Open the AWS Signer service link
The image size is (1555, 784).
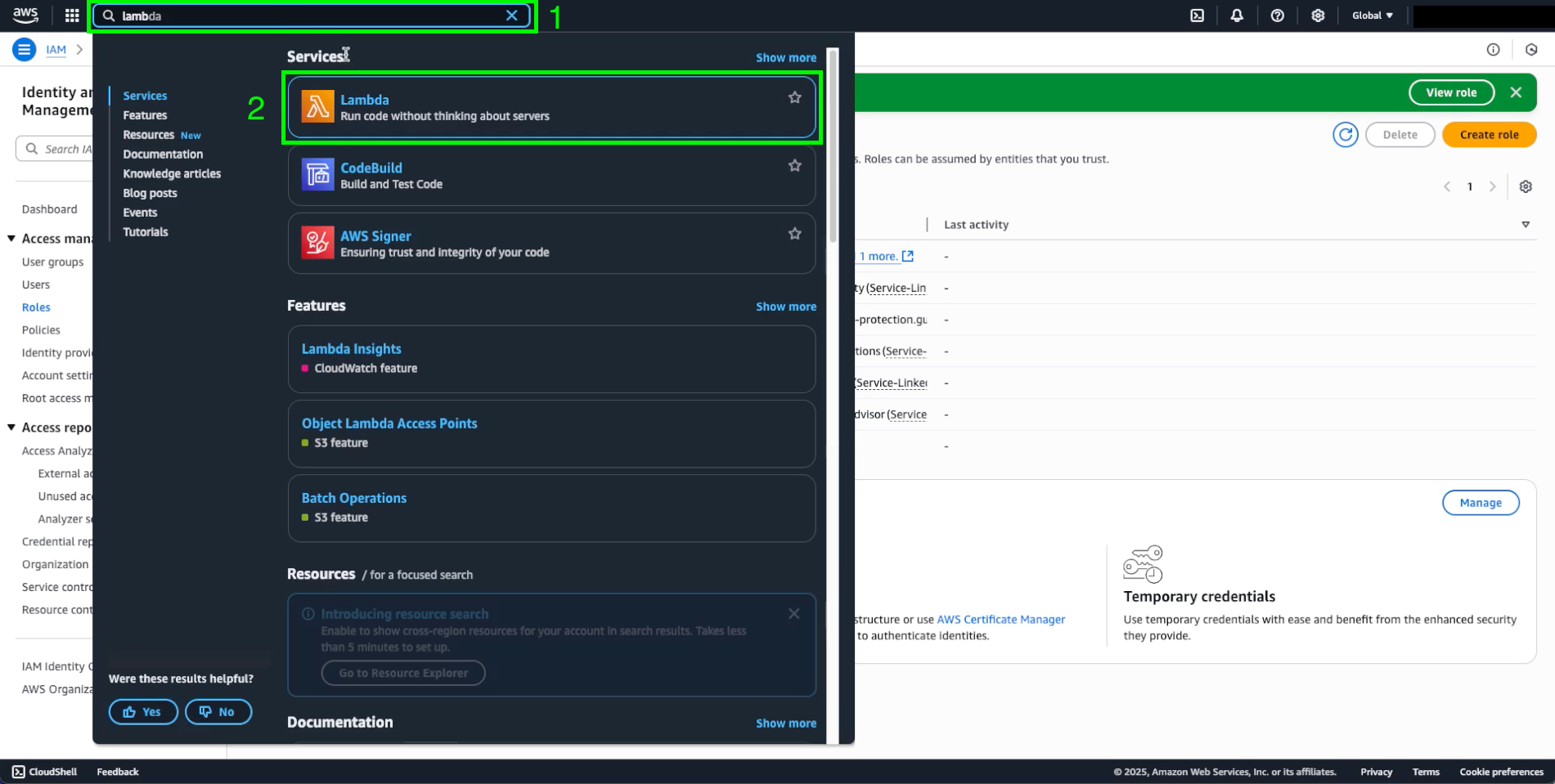(x=375, y=235)
